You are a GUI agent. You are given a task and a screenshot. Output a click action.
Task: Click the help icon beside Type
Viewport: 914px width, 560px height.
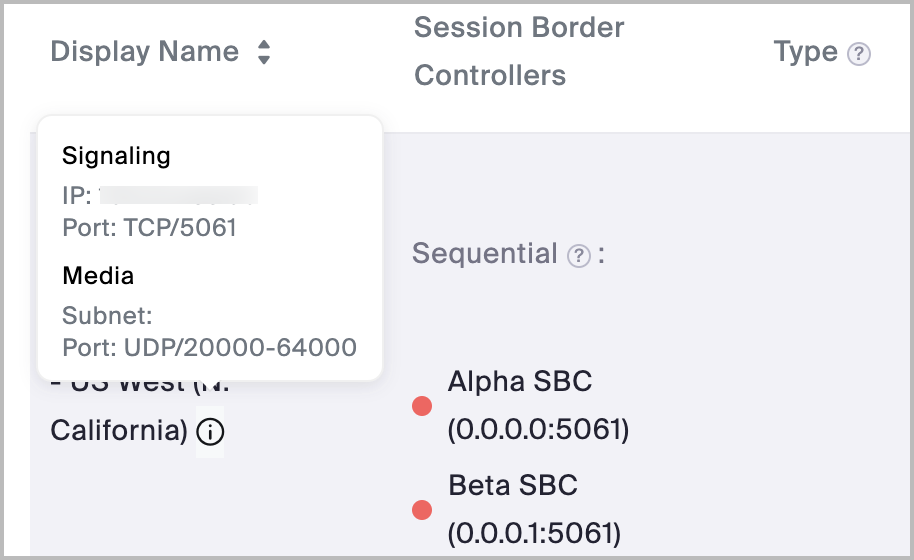tap(858, 54)
